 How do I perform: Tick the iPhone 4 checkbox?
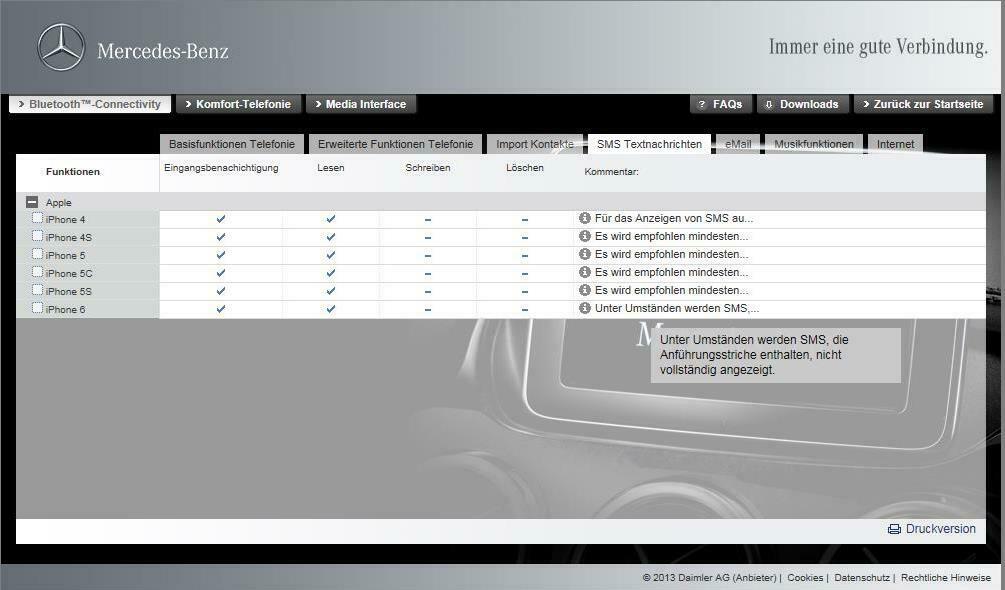38,218
